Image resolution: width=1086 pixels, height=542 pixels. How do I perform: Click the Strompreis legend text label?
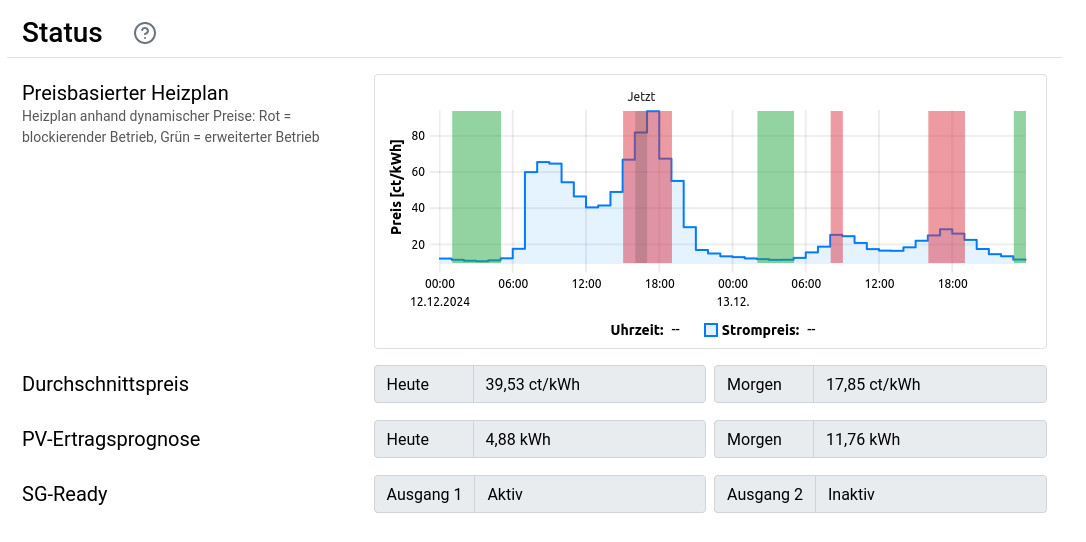click(x=760, y=330)
